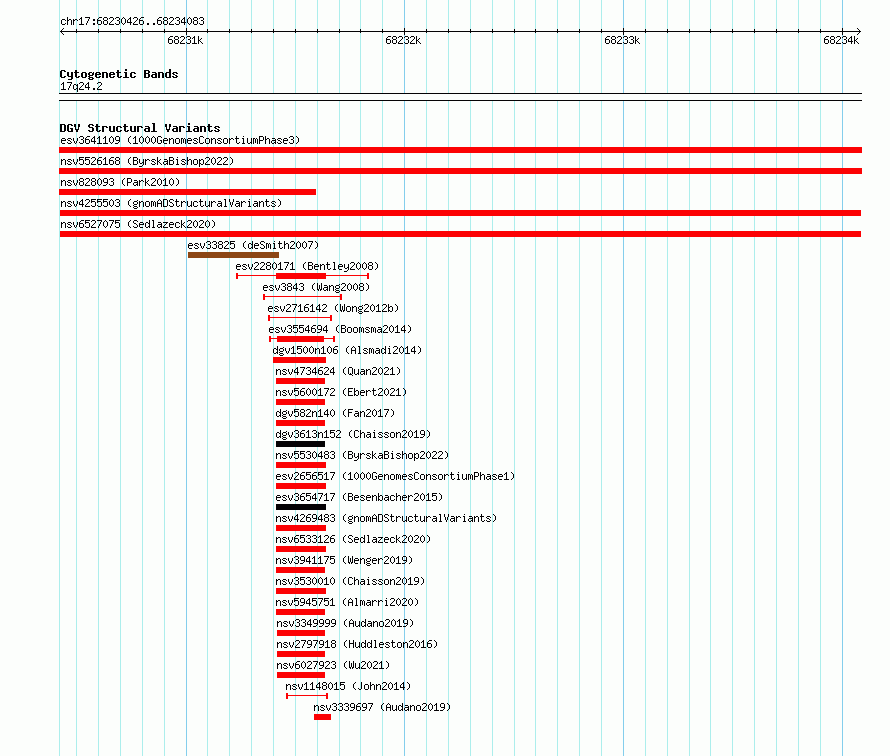
Task: Click the black bar under esv3654717
Action: click(x=301, y=507)
